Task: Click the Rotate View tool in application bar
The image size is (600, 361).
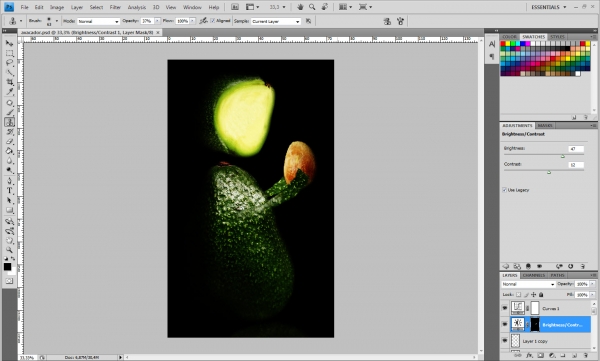Action: [x=324, y=7]
